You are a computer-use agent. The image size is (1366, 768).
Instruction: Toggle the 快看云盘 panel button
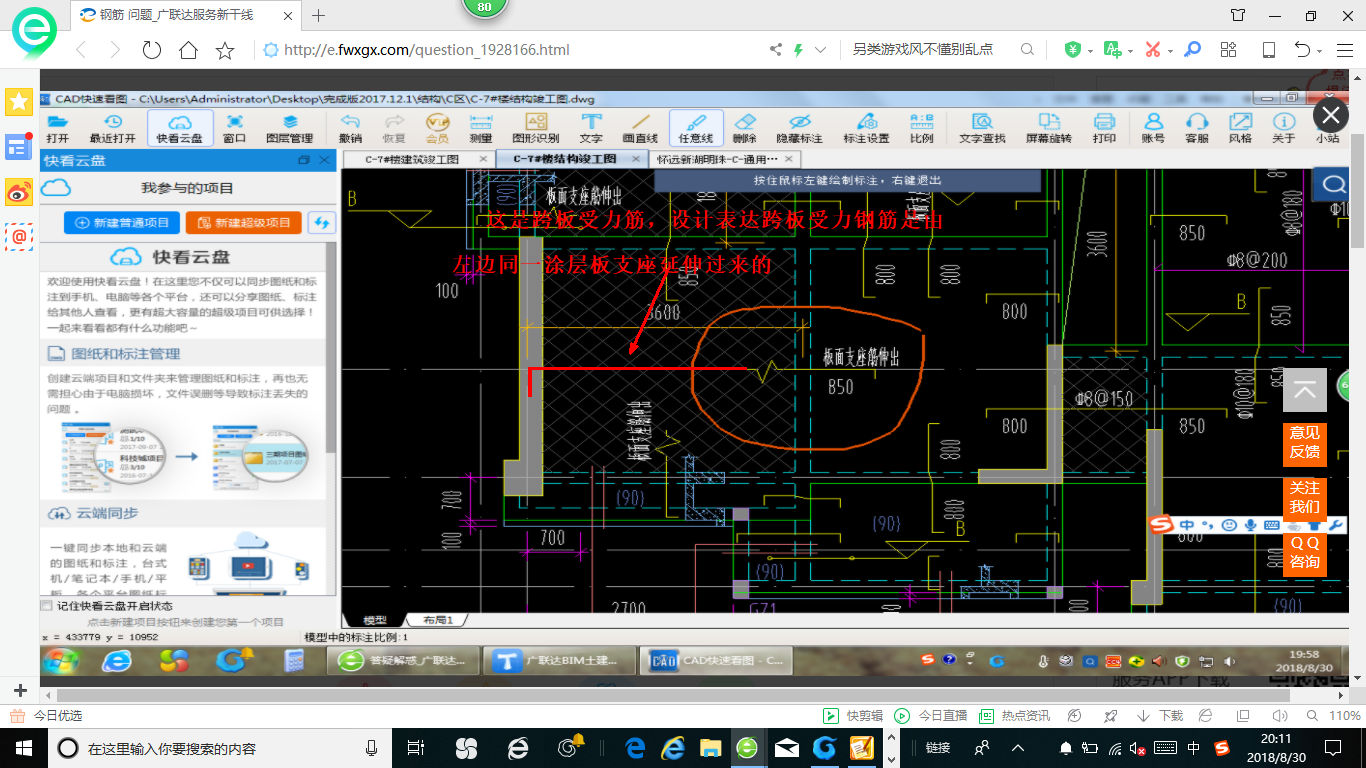pyautogui.click(x=179, y=128)
